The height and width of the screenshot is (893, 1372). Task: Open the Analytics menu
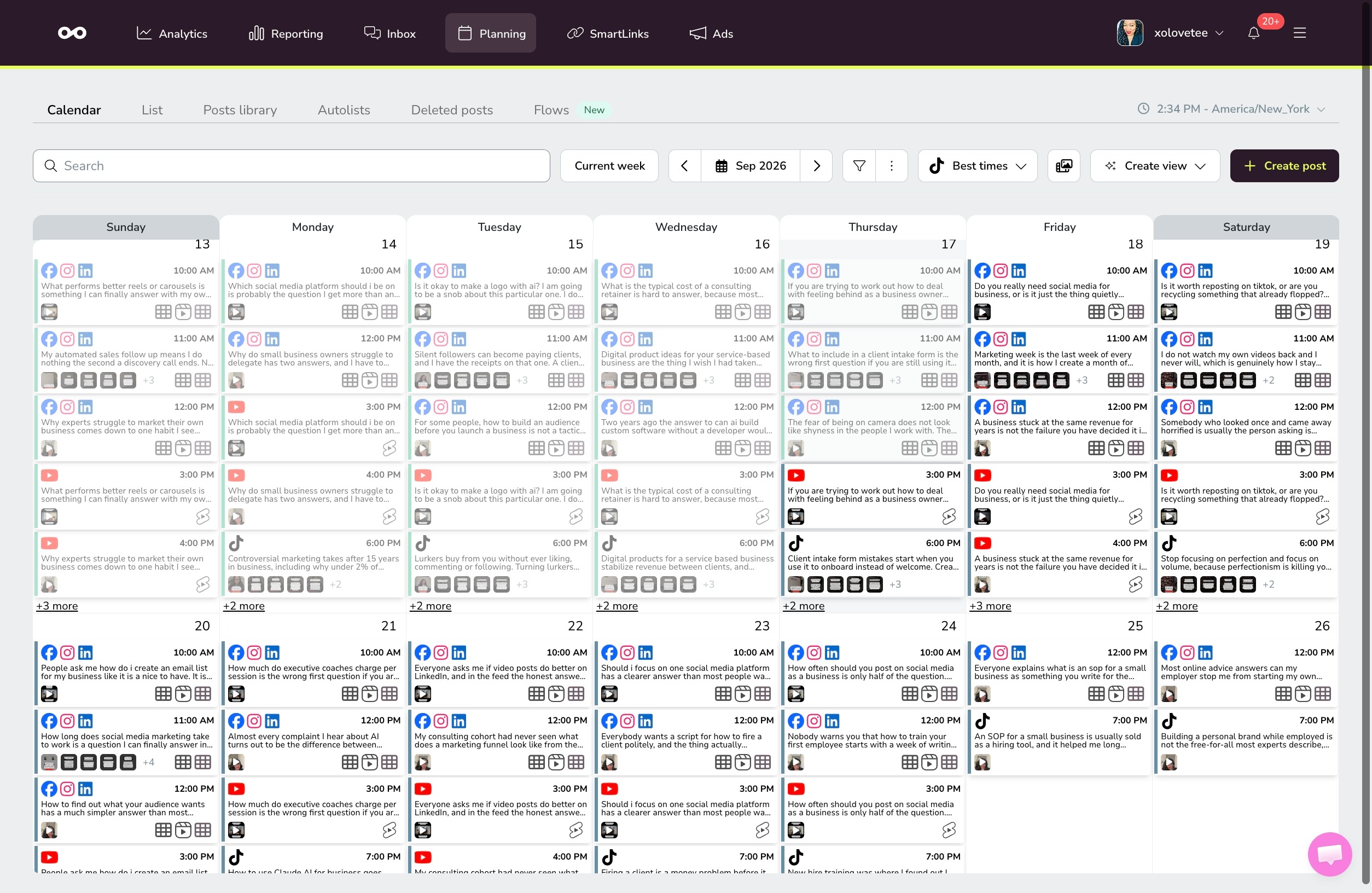pyautogui.click(x=171, y=33)
